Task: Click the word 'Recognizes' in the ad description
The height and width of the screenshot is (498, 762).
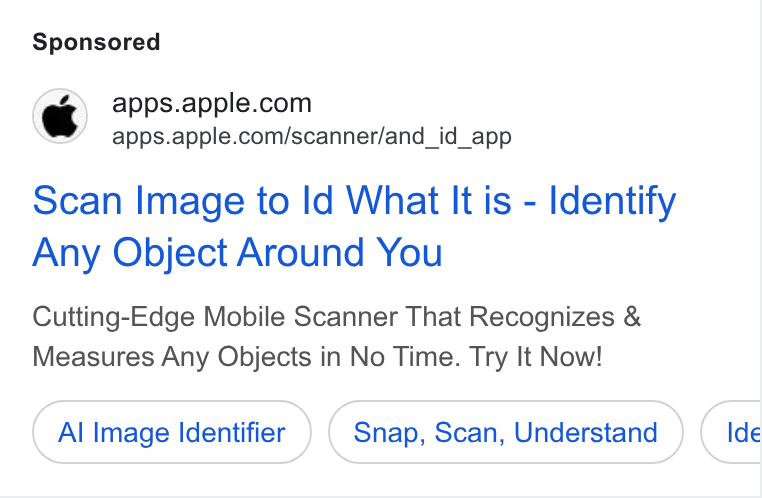Action: [x=542, y=318]
